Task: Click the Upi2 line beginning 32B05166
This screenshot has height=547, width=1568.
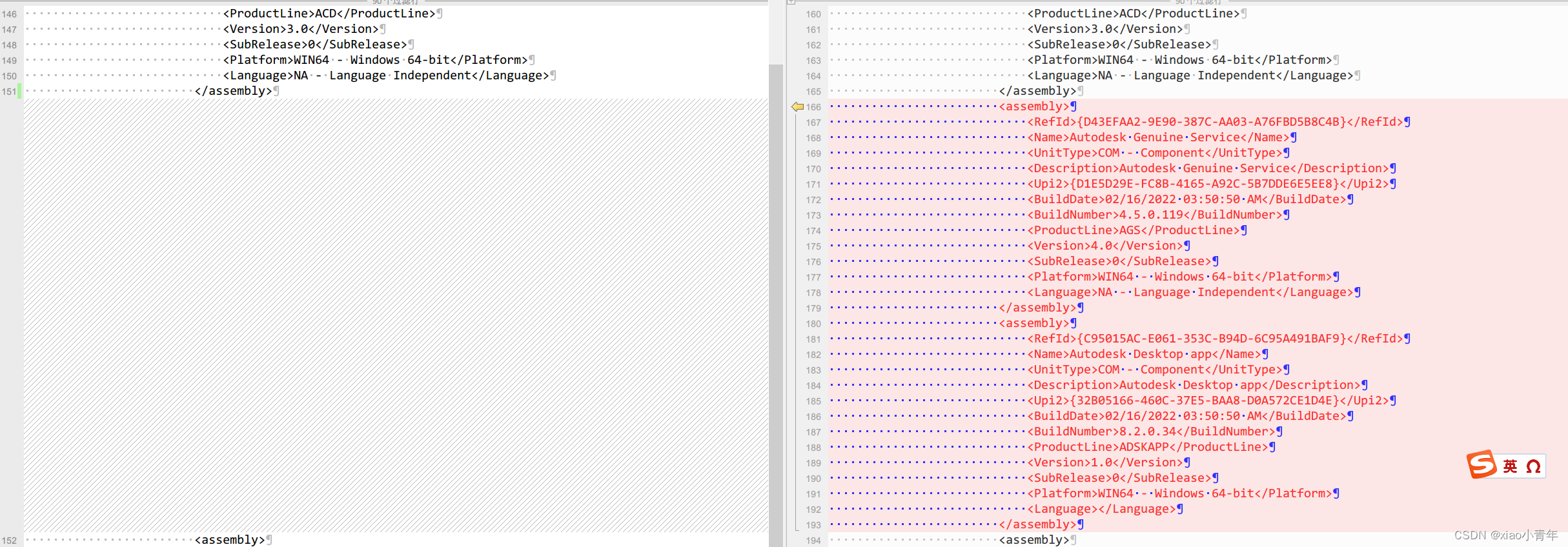Action: click(1208, 401)
